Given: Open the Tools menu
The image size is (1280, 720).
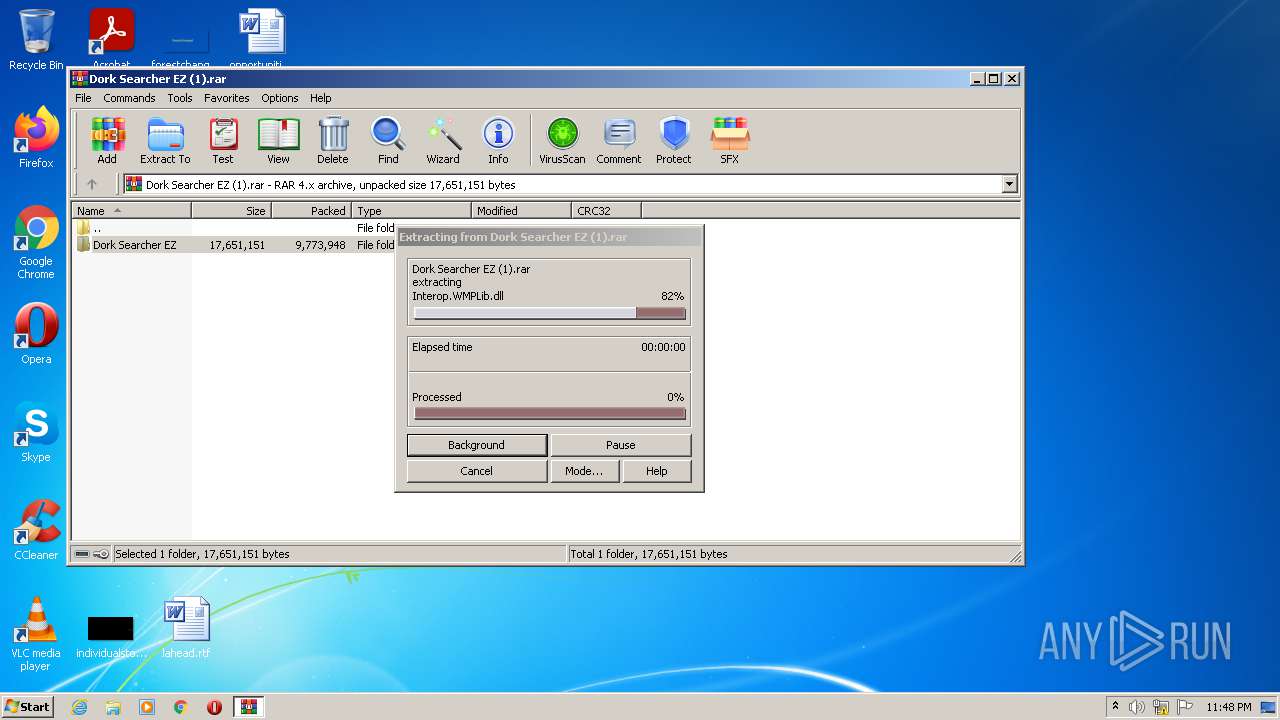Looking at the screenshot, I should tap(180, 98).
